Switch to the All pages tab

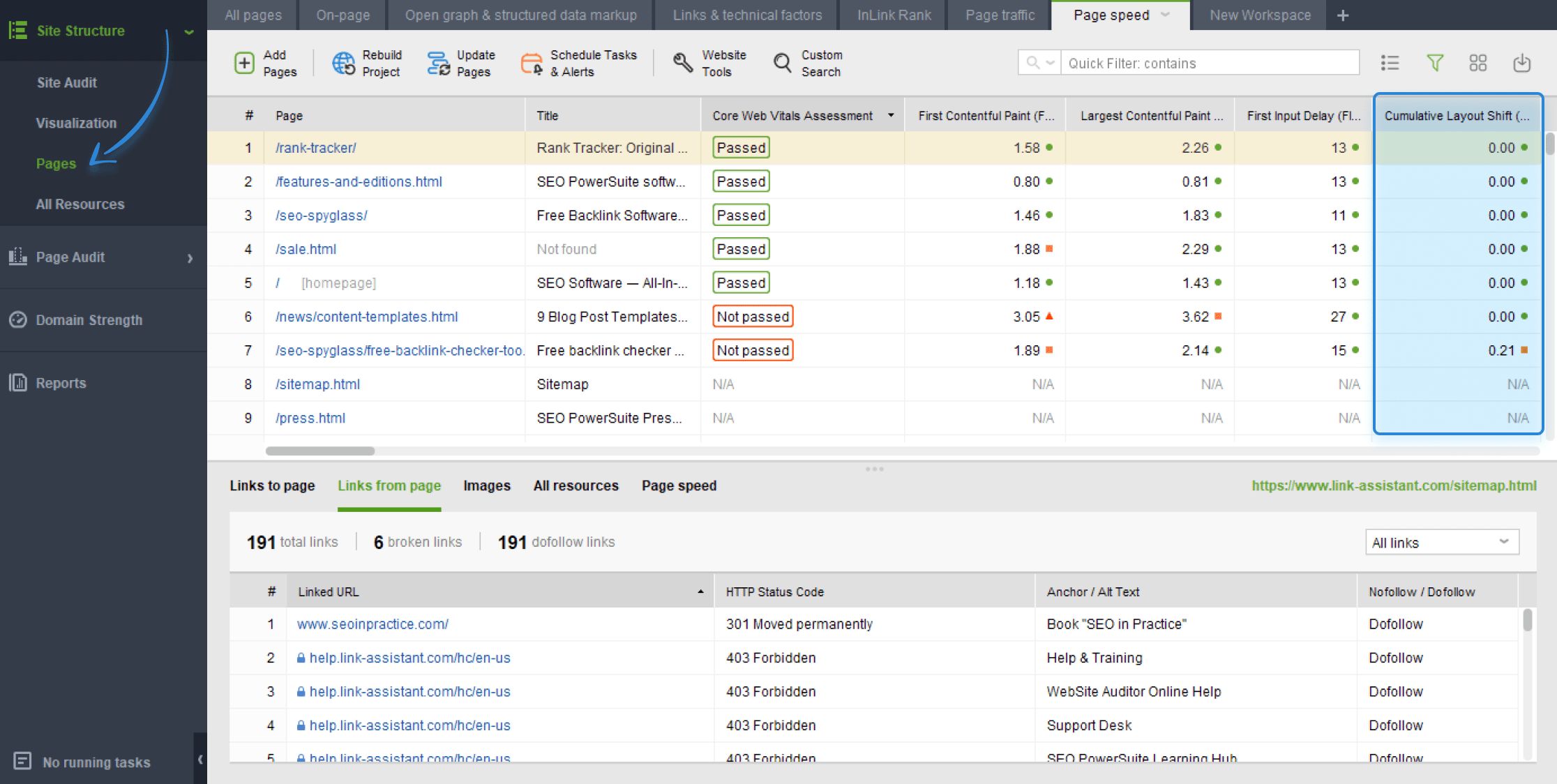[253, 15]
